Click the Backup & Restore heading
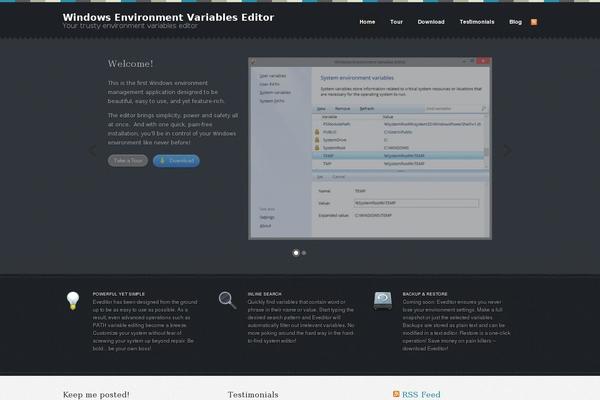Viewport: 600px width, 400px height. (425, 294)
